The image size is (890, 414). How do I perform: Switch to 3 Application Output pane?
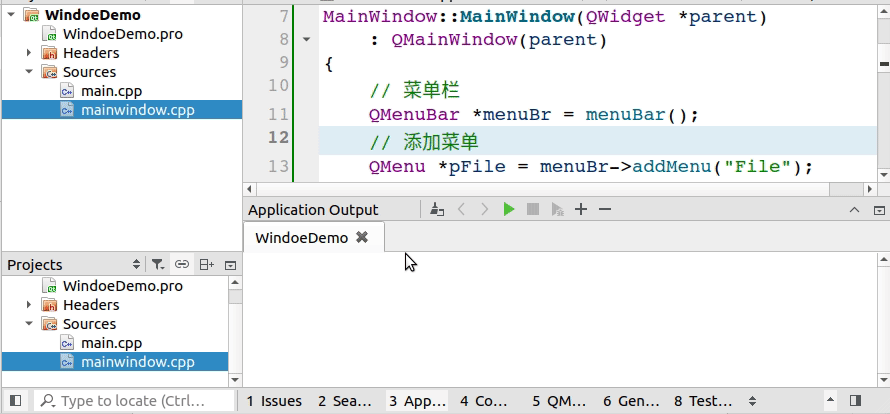pos(417,401)
